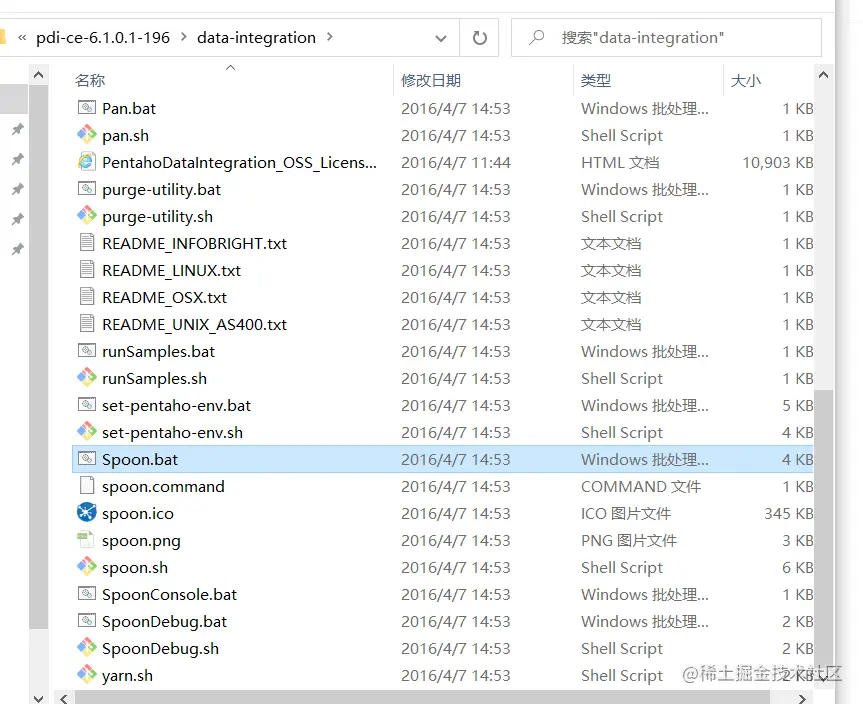Image resolution: width=863 pixels, height=704 pixels.
Task: Click the horizontal scrollbar left arrow
Action: (64, 698)
